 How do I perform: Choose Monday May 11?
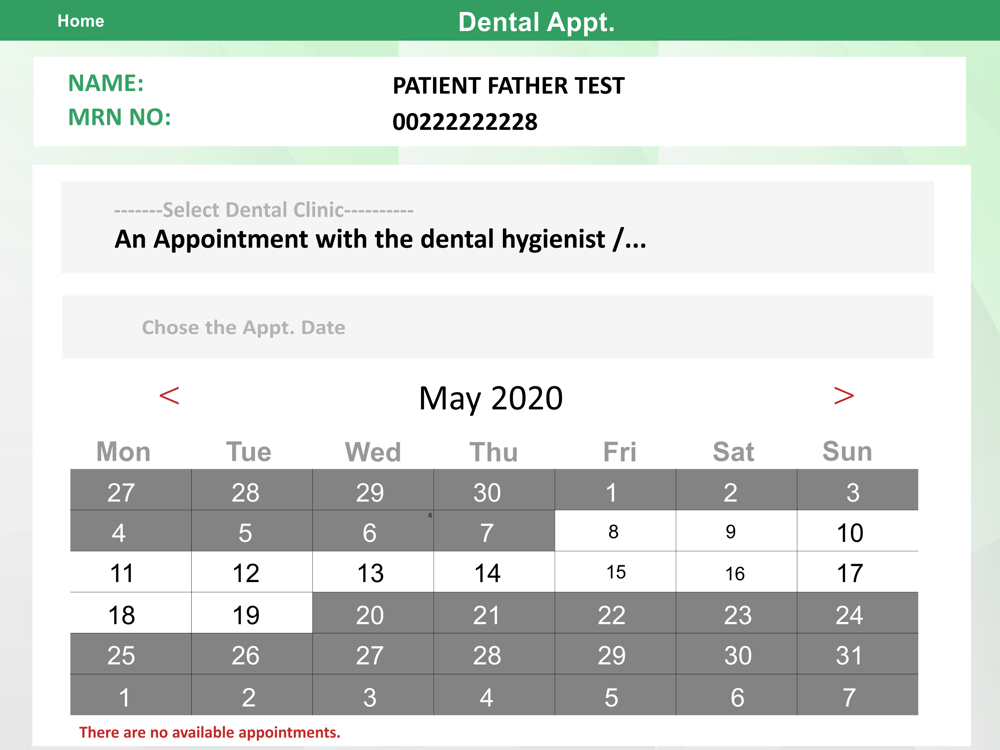122,573
